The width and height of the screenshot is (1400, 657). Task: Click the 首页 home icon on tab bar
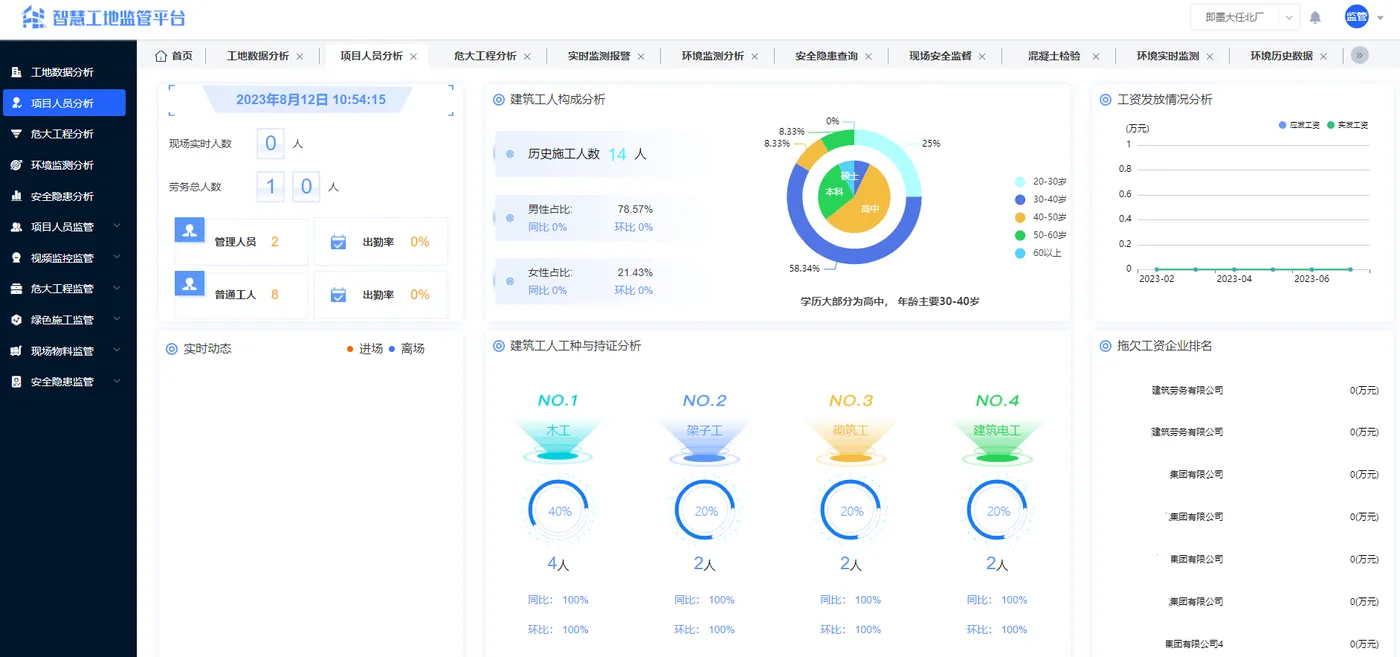[x=159, y=56]
